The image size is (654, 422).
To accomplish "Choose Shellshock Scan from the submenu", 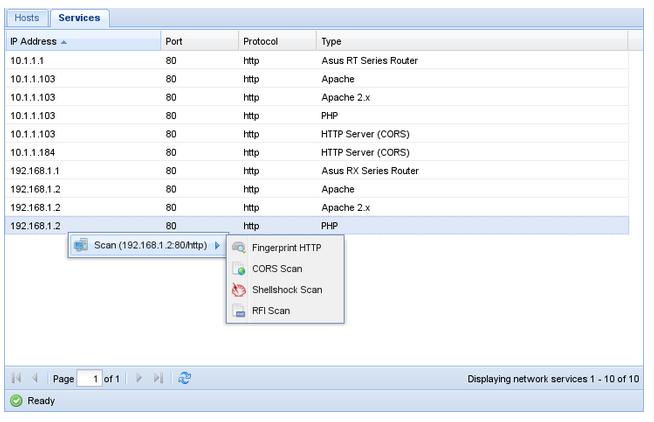I will pyautogui.click(x=285, y=290).
